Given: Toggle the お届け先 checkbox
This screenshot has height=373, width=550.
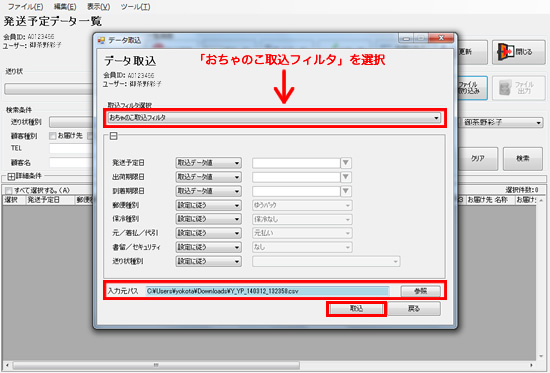Looking at the screenshot, I should 53,136.
